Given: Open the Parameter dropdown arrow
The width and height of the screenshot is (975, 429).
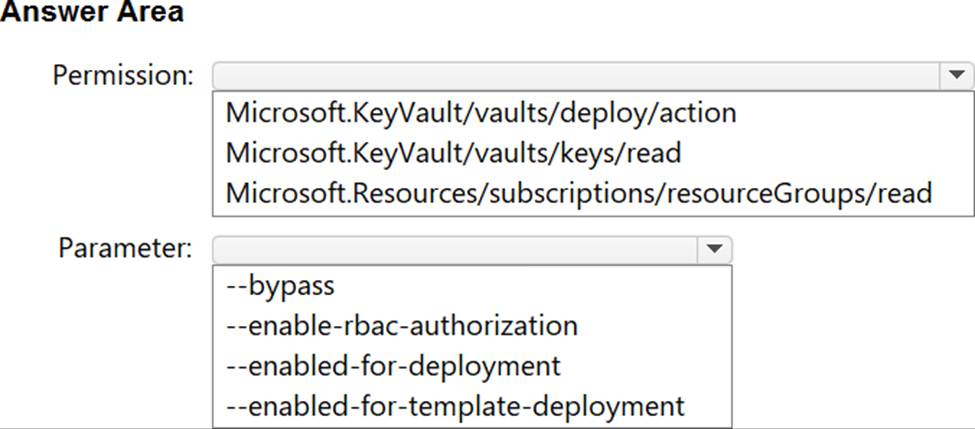Looking at the screenshot, I should pos(713,249).
